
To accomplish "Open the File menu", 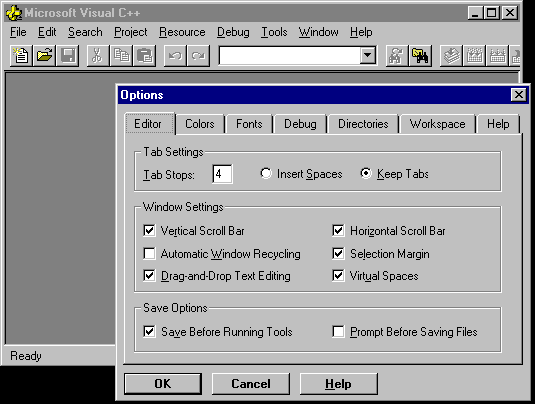I will (18, 32).
